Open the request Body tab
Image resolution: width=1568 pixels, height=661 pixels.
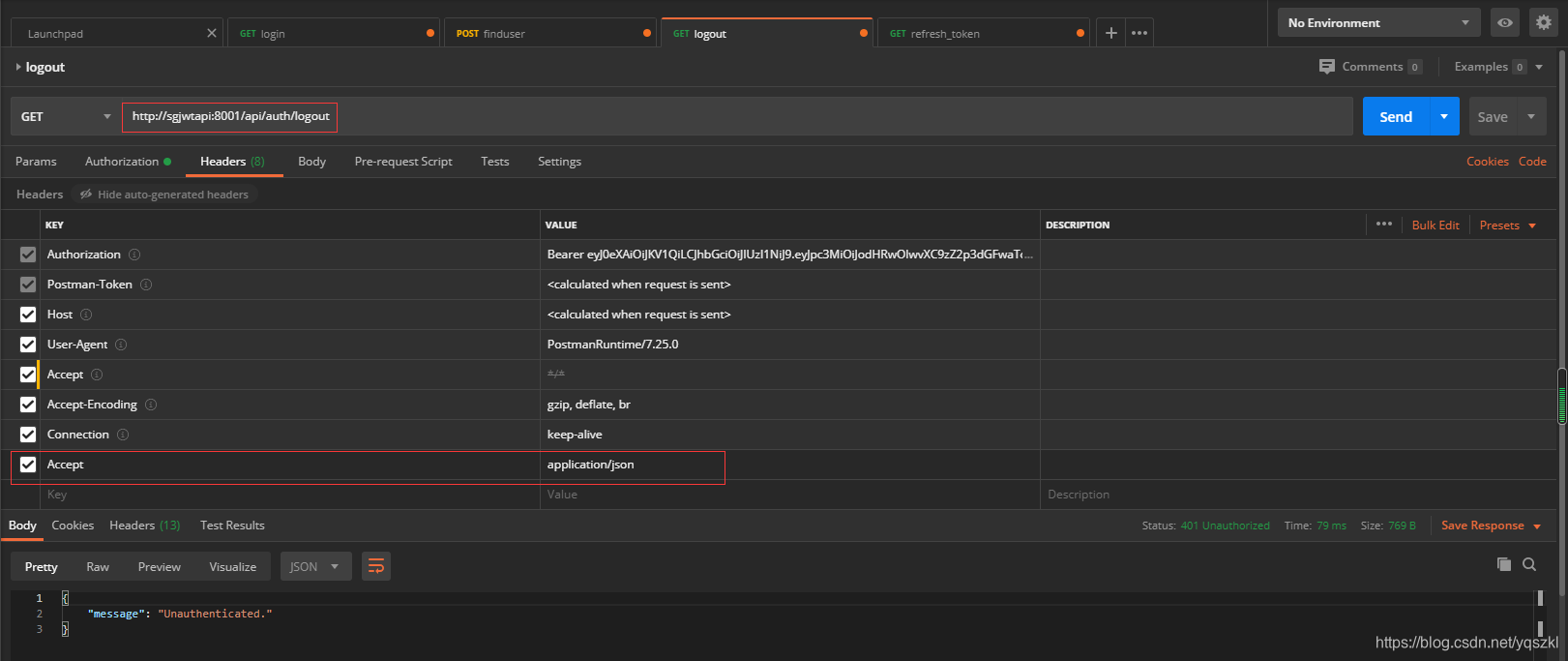(x=311, y=162)
